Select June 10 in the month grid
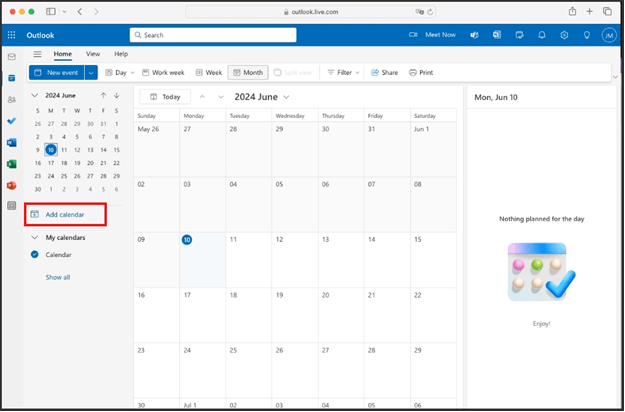The height and width of the screenshot is (412, 625). [x=202, y=260]
